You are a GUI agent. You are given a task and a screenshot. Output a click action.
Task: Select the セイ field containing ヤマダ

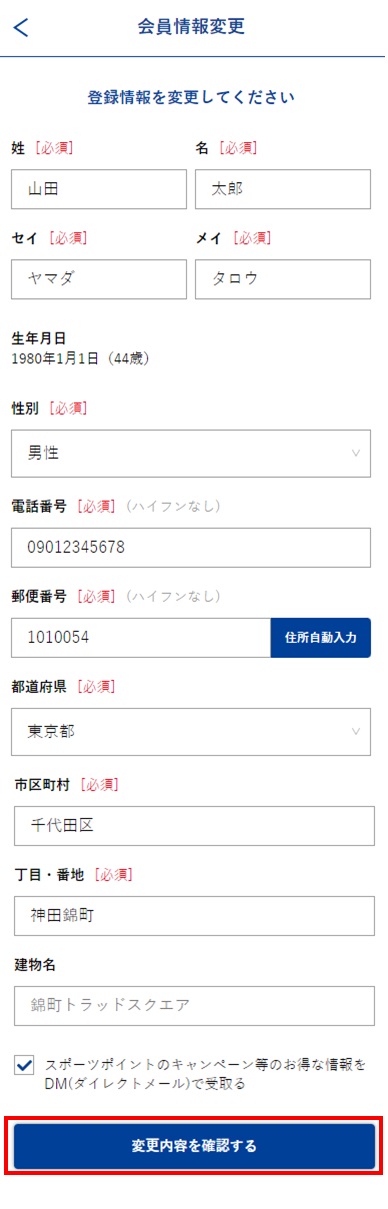click(x=99, y=279)
